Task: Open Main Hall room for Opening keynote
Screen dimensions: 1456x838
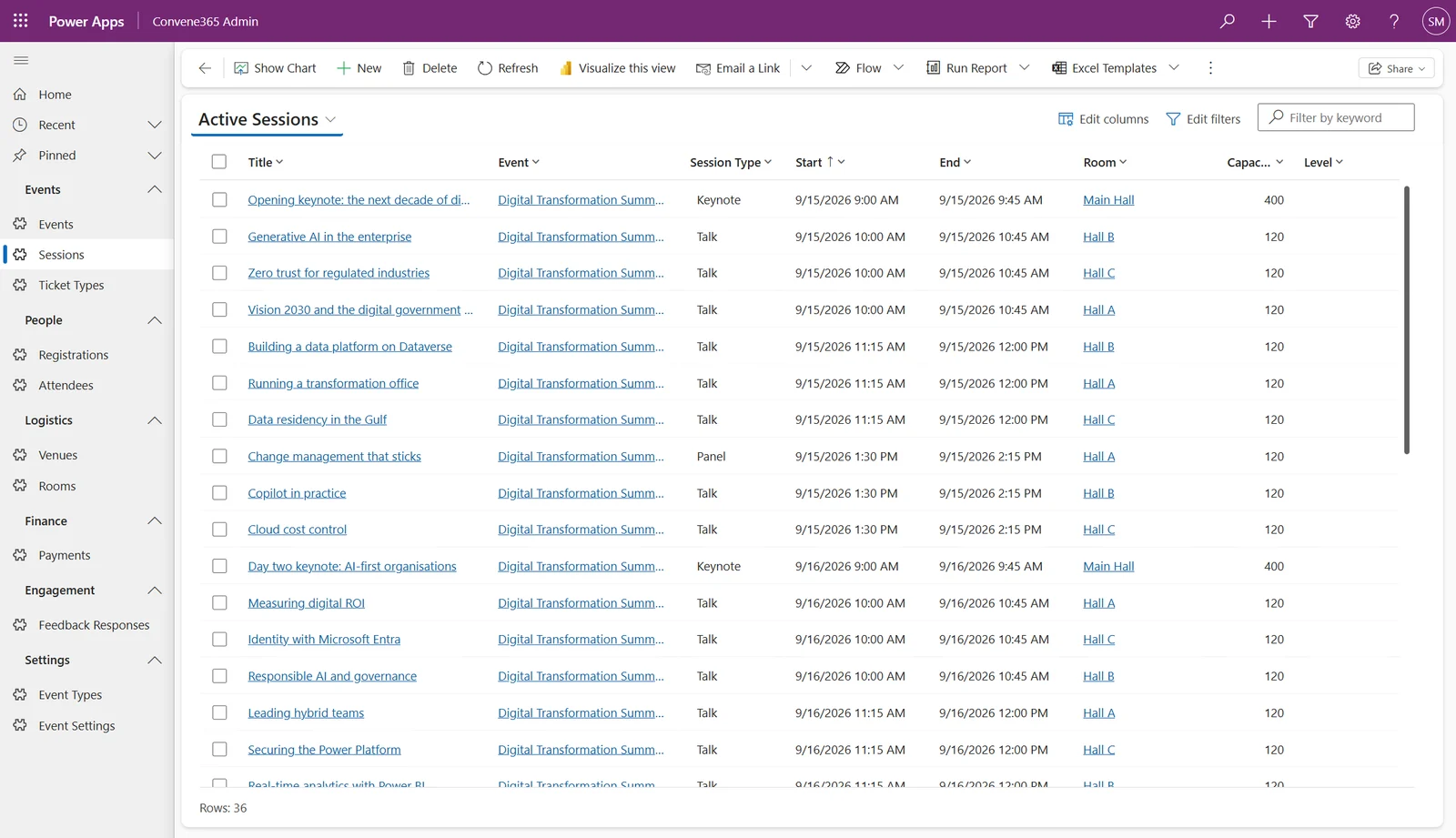Action: pyautogui.click(x=1108, y=199)
